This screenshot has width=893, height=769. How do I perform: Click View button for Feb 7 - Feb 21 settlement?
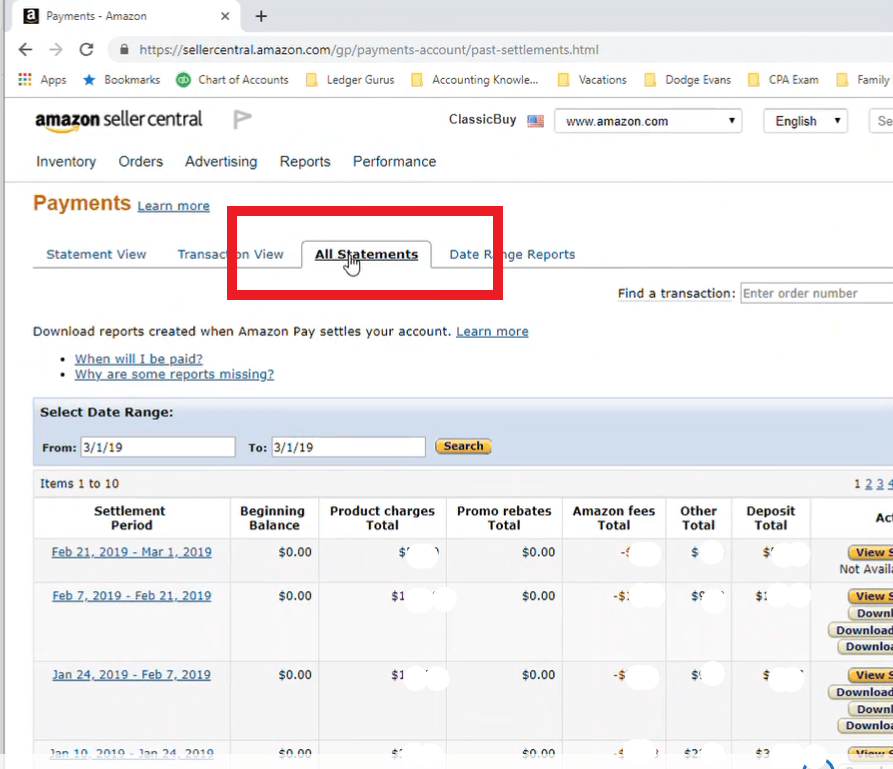point(870,596)
